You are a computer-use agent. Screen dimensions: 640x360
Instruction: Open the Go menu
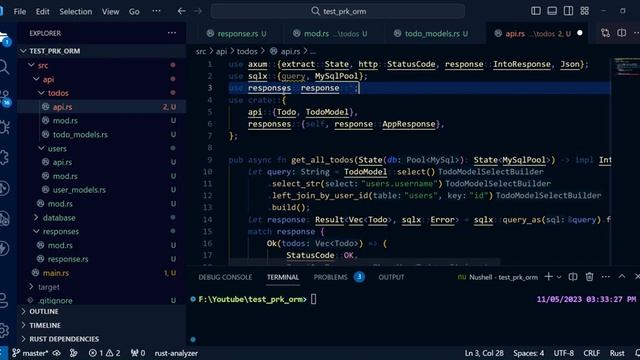(x=134, y=11)
